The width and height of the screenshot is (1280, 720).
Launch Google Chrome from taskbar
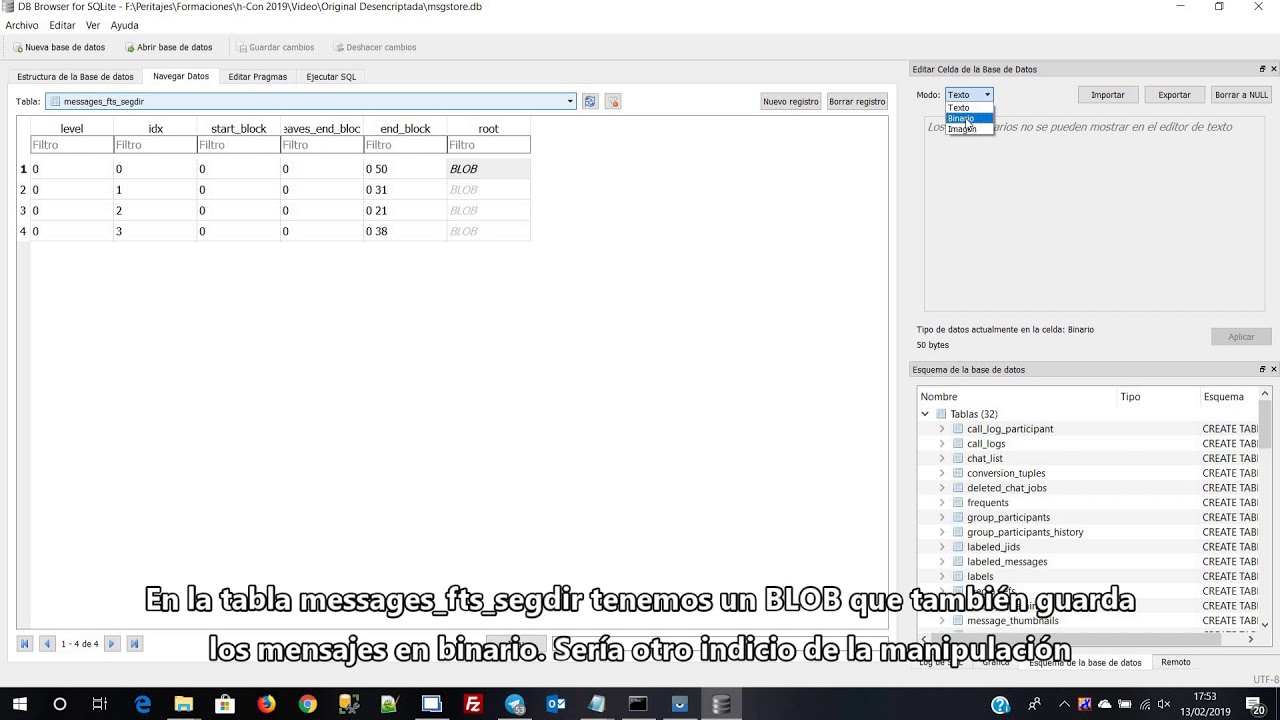(x=307, y=704)
